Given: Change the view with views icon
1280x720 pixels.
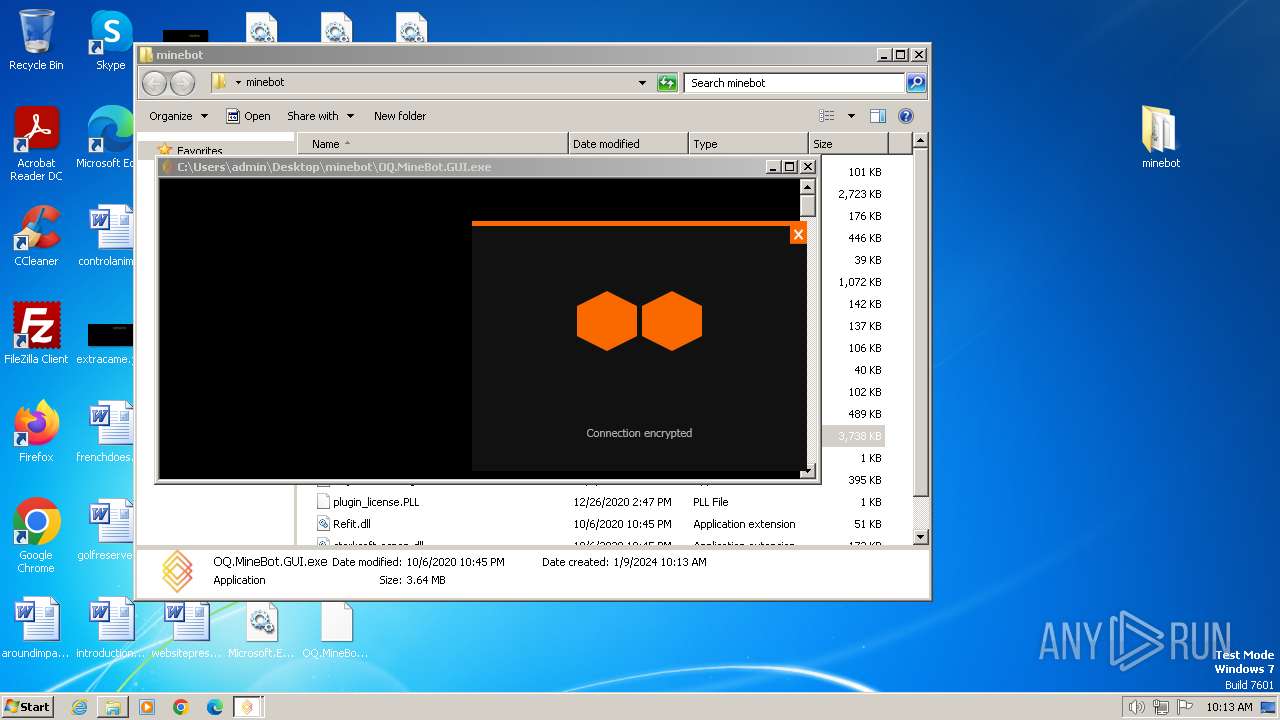Looking at the screenshot, I should coord(827,116).
